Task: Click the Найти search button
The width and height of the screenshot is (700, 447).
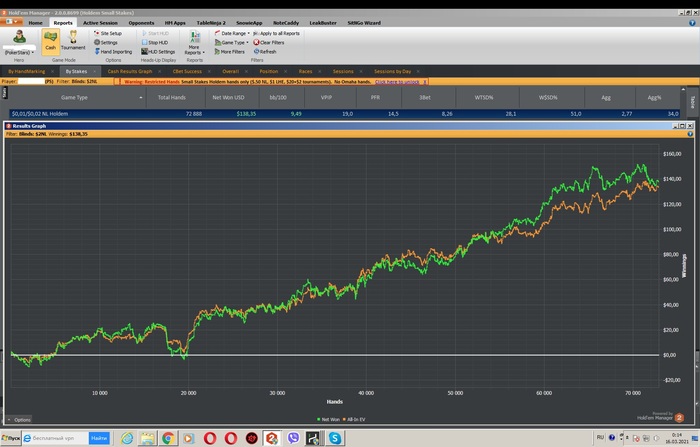Action: click(99, 438)
